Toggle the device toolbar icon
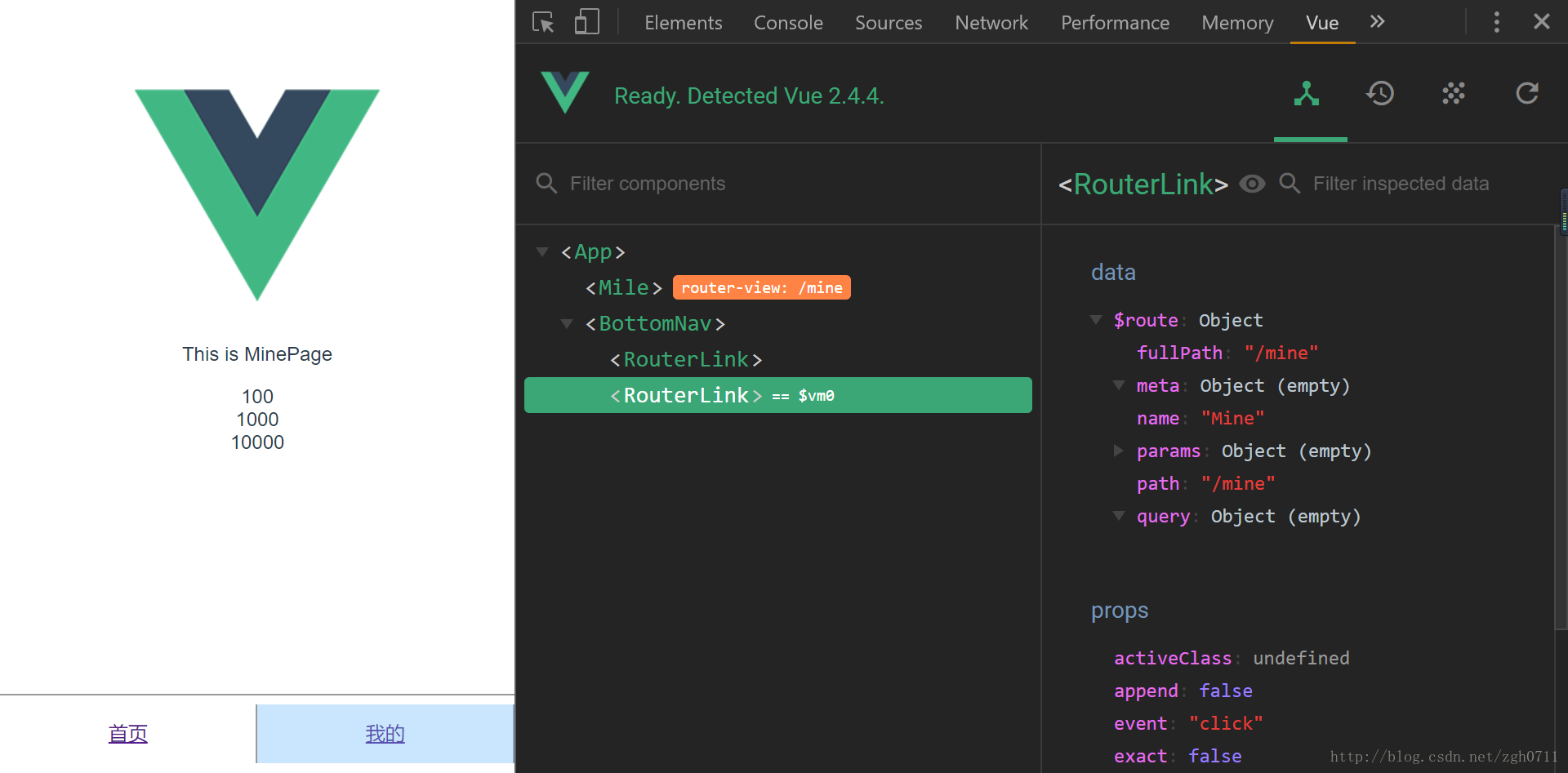Screen dimensions: 1568x773 coord(586,22)
